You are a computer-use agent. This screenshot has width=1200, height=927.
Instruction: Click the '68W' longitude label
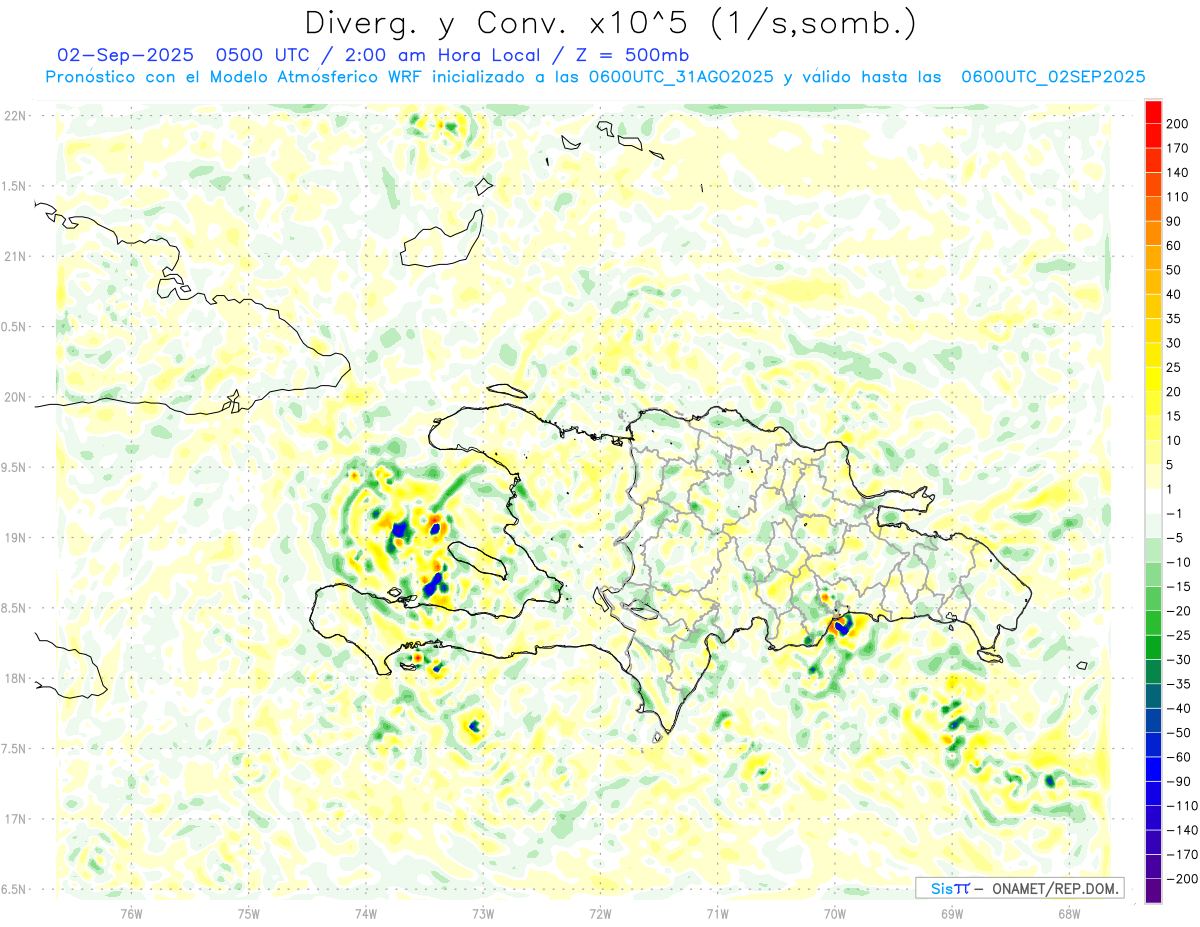pyautogui.click(x=1068, y=913)
